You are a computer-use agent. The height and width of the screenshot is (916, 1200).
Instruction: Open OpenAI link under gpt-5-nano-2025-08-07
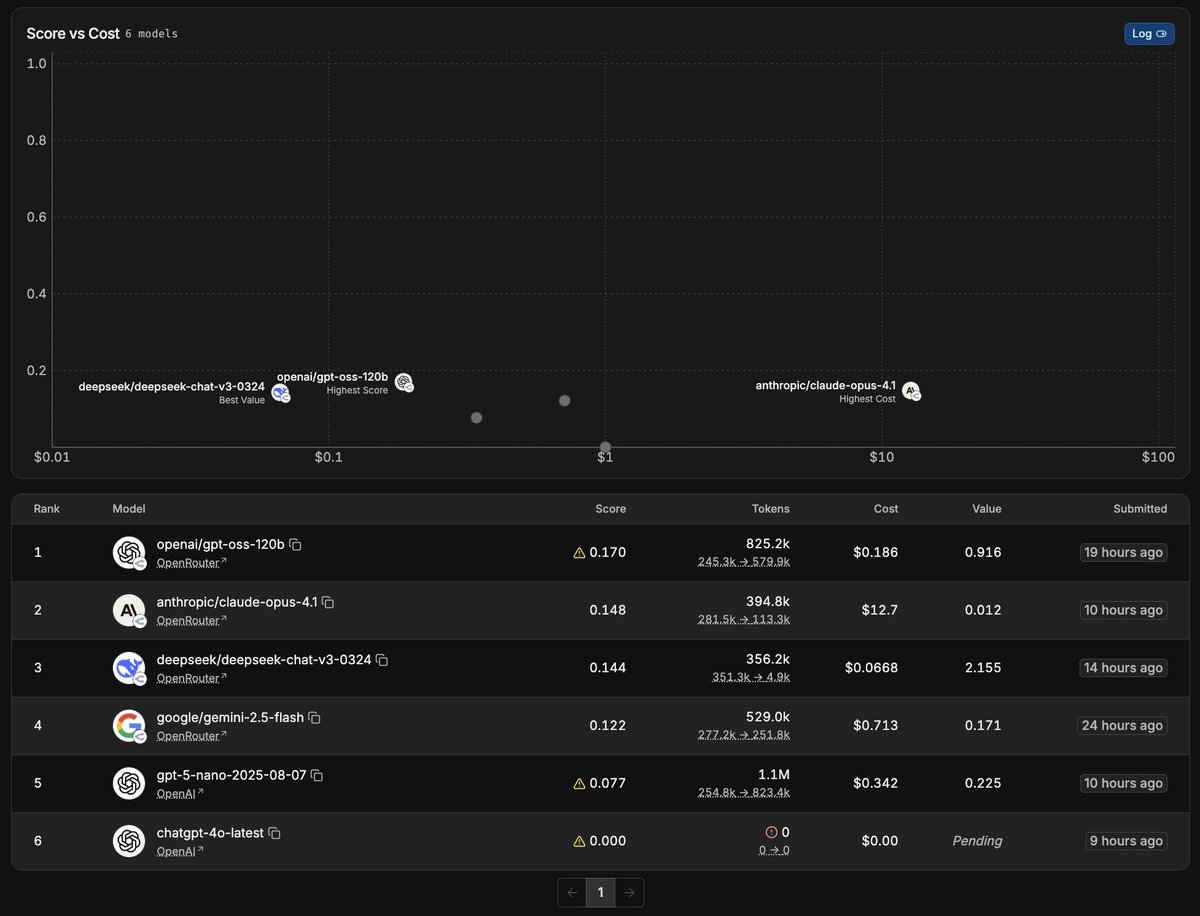coord(180,793)
